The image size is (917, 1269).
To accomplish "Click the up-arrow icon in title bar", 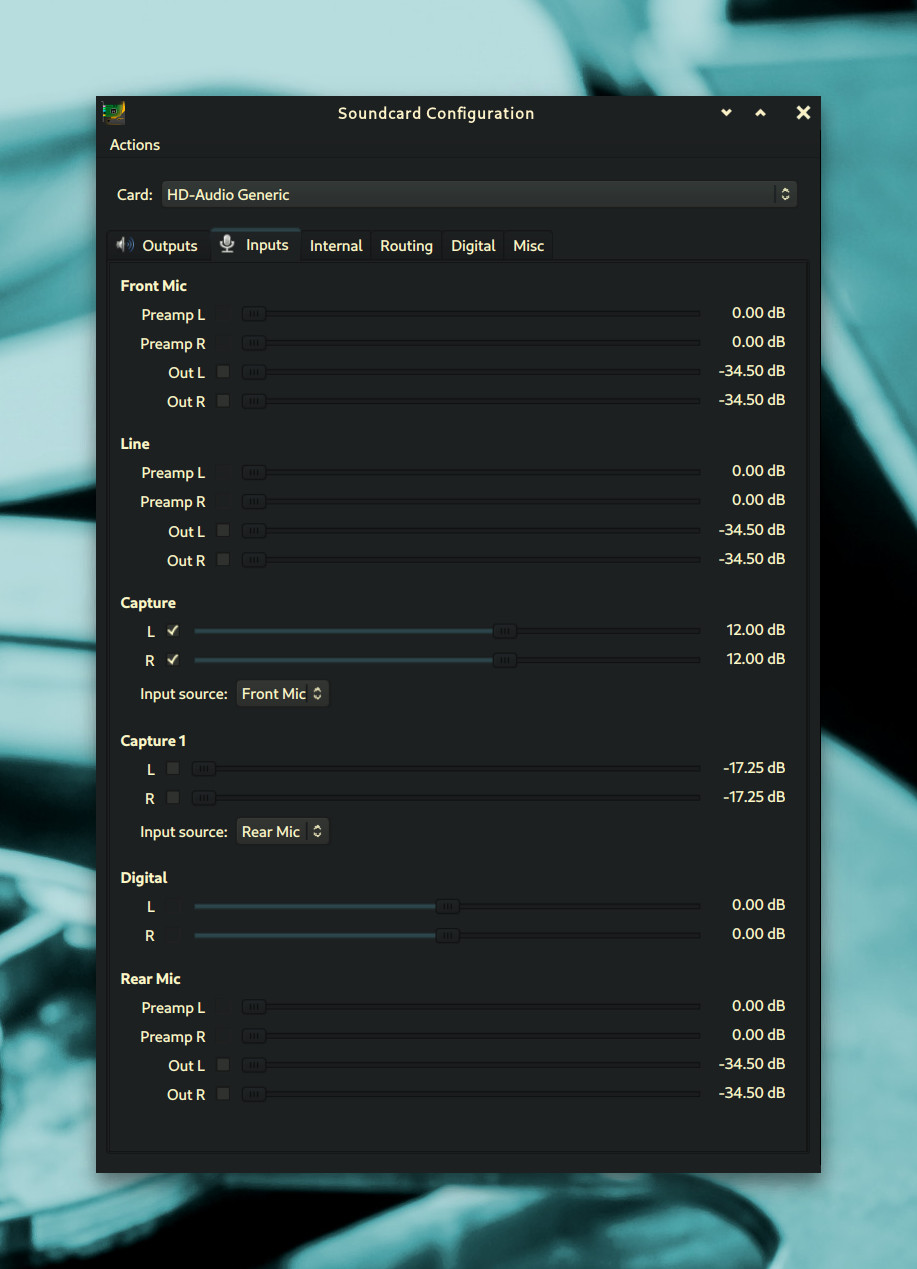I will (x=760, y=113).
